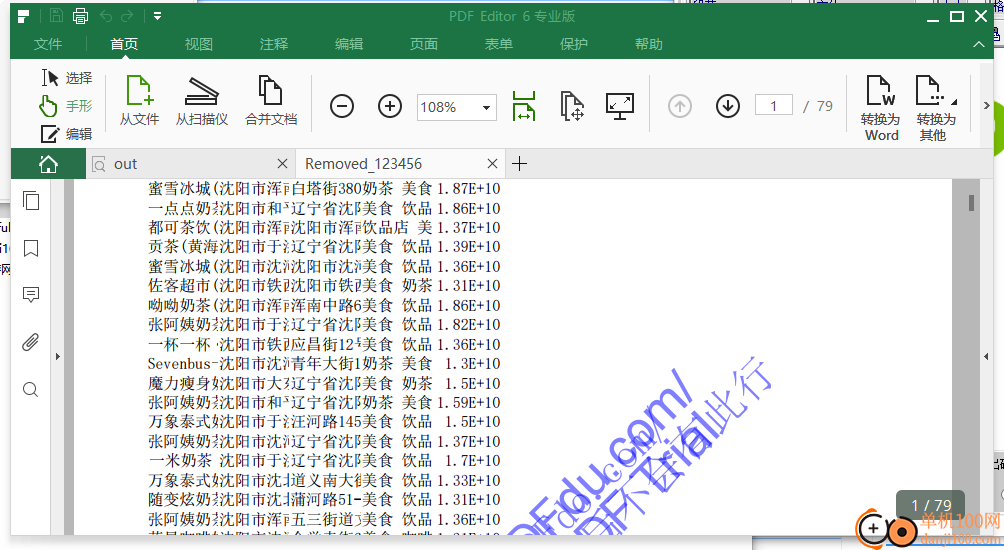Go to the Home start tab

(x=48, y=164)
